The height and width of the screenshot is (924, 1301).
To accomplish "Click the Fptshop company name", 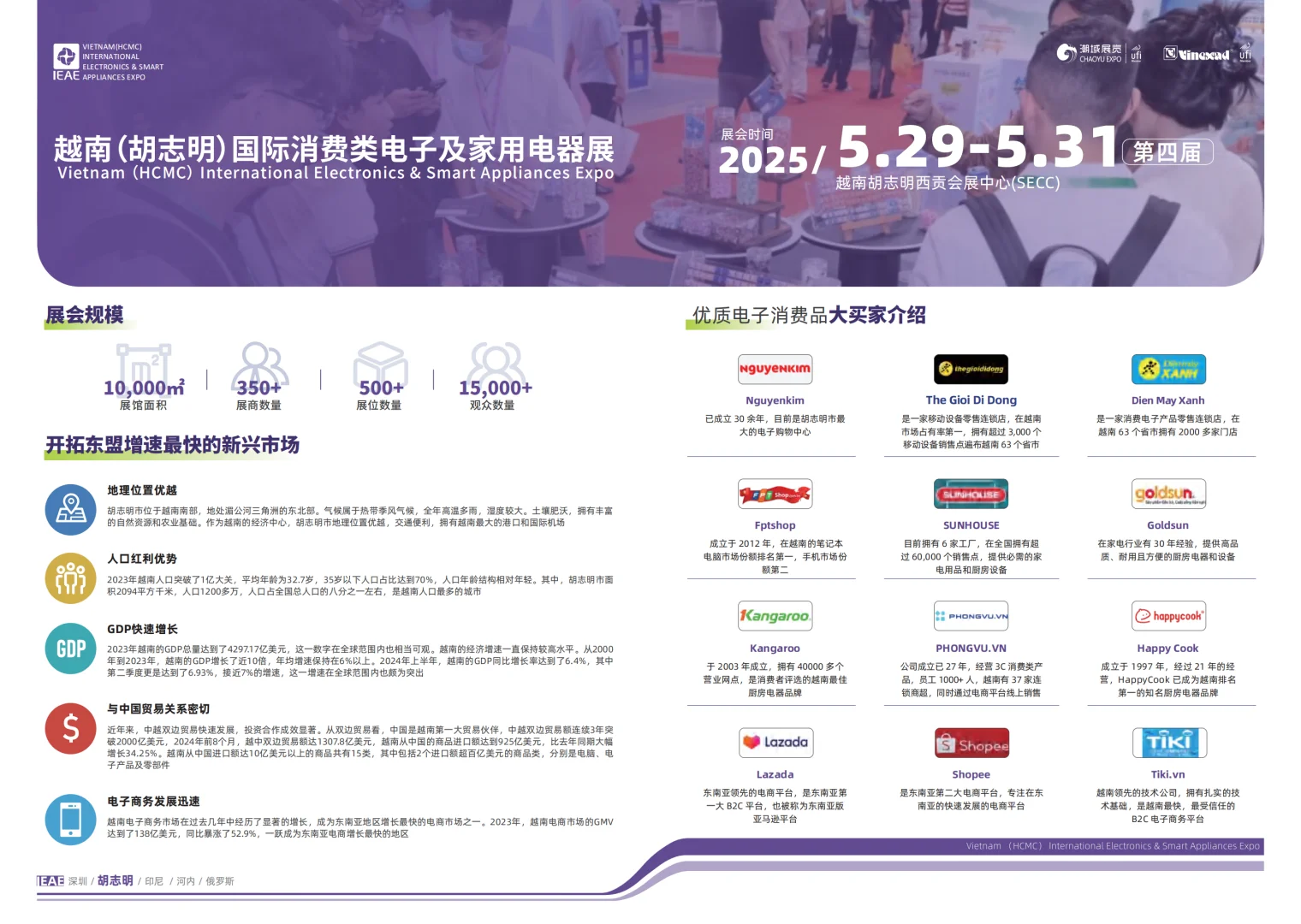I will (x=775, y=525).
